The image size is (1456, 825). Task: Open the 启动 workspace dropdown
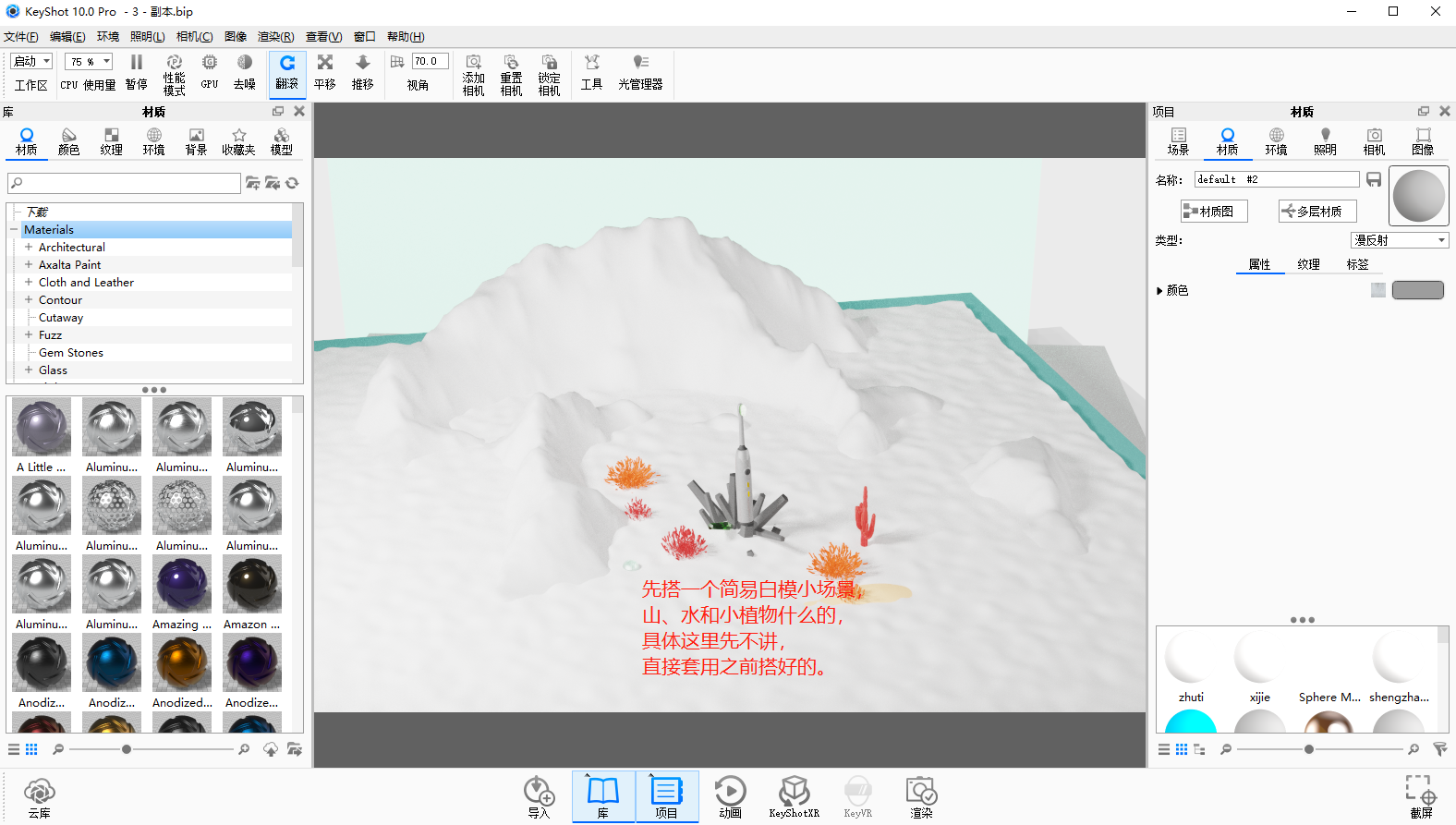tap(31, 61)
